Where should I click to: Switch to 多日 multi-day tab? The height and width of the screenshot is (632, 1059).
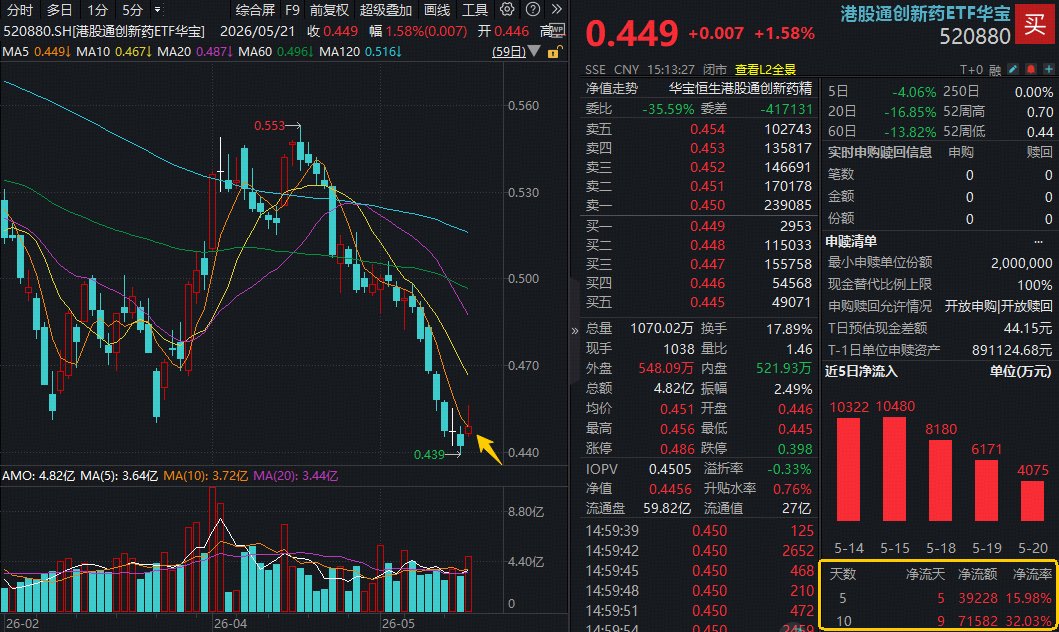59,10
